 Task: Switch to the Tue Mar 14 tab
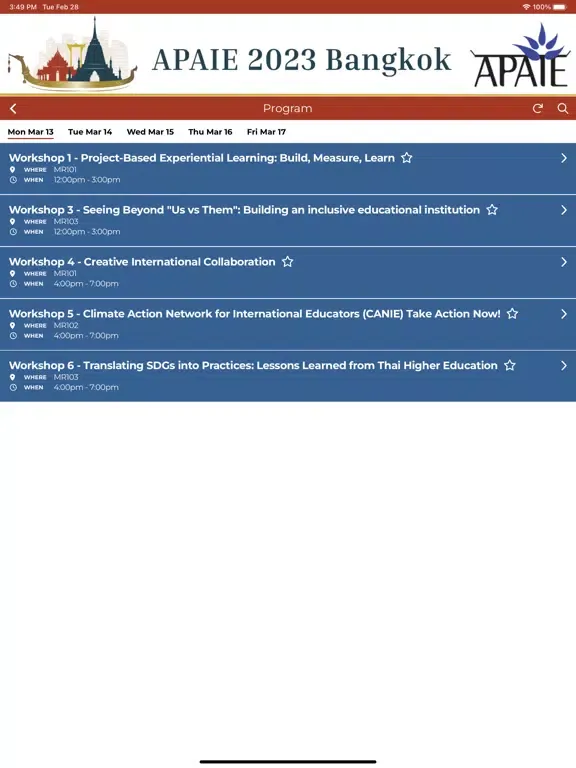[x=90, y=132]
